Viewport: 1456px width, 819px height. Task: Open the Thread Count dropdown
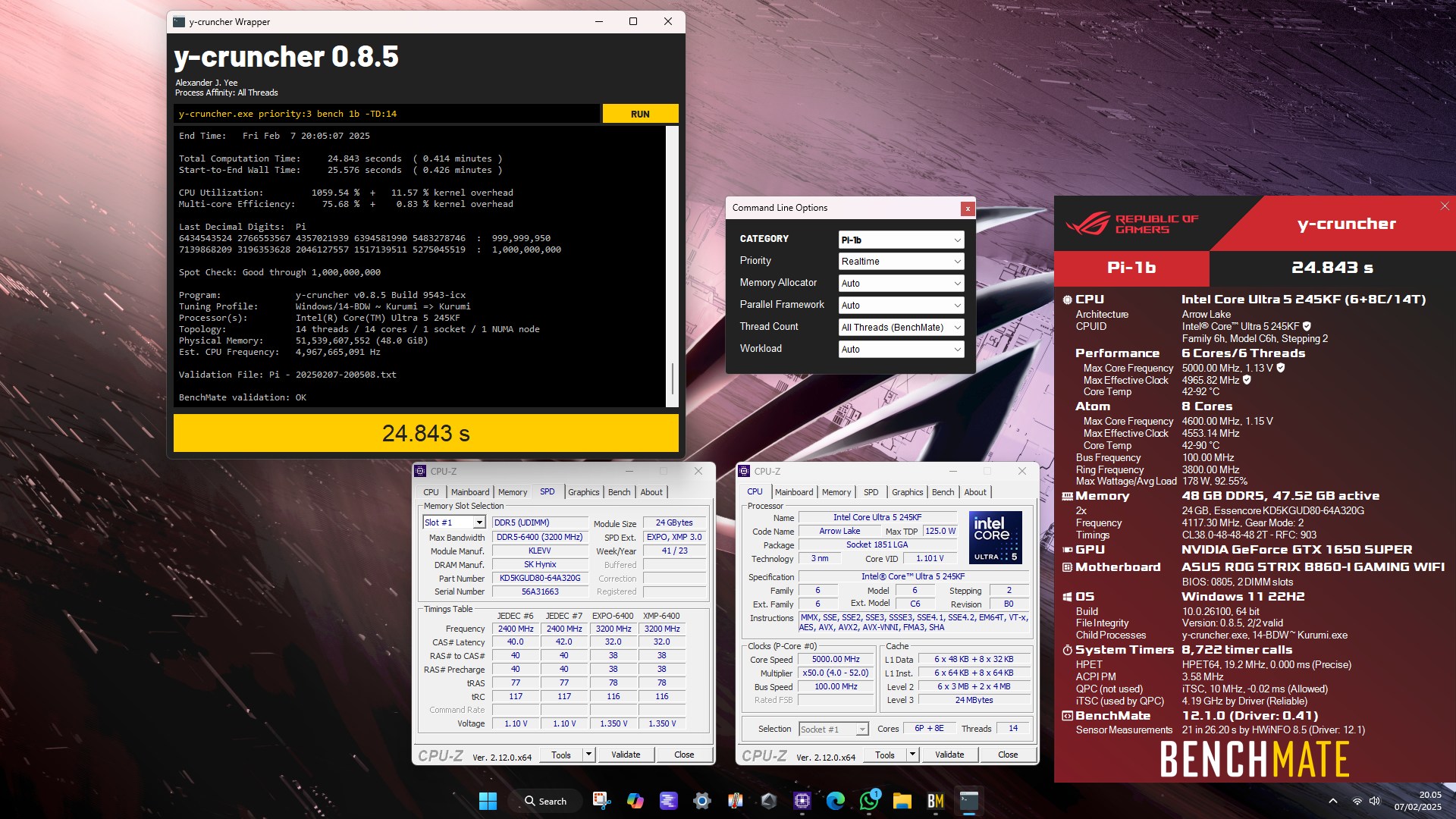click(x=901, y=328)
